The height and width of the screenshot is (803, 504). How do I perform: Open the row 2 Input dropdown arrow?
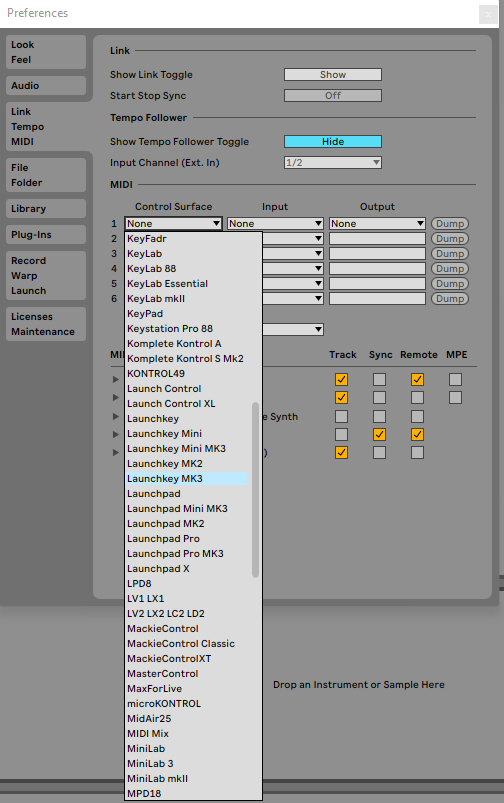point(319,239)
